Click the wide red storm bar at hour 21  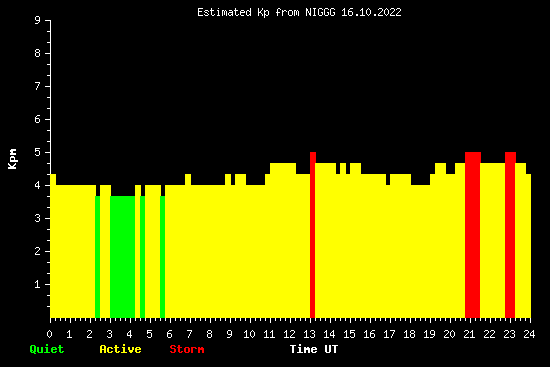(472, 235)
